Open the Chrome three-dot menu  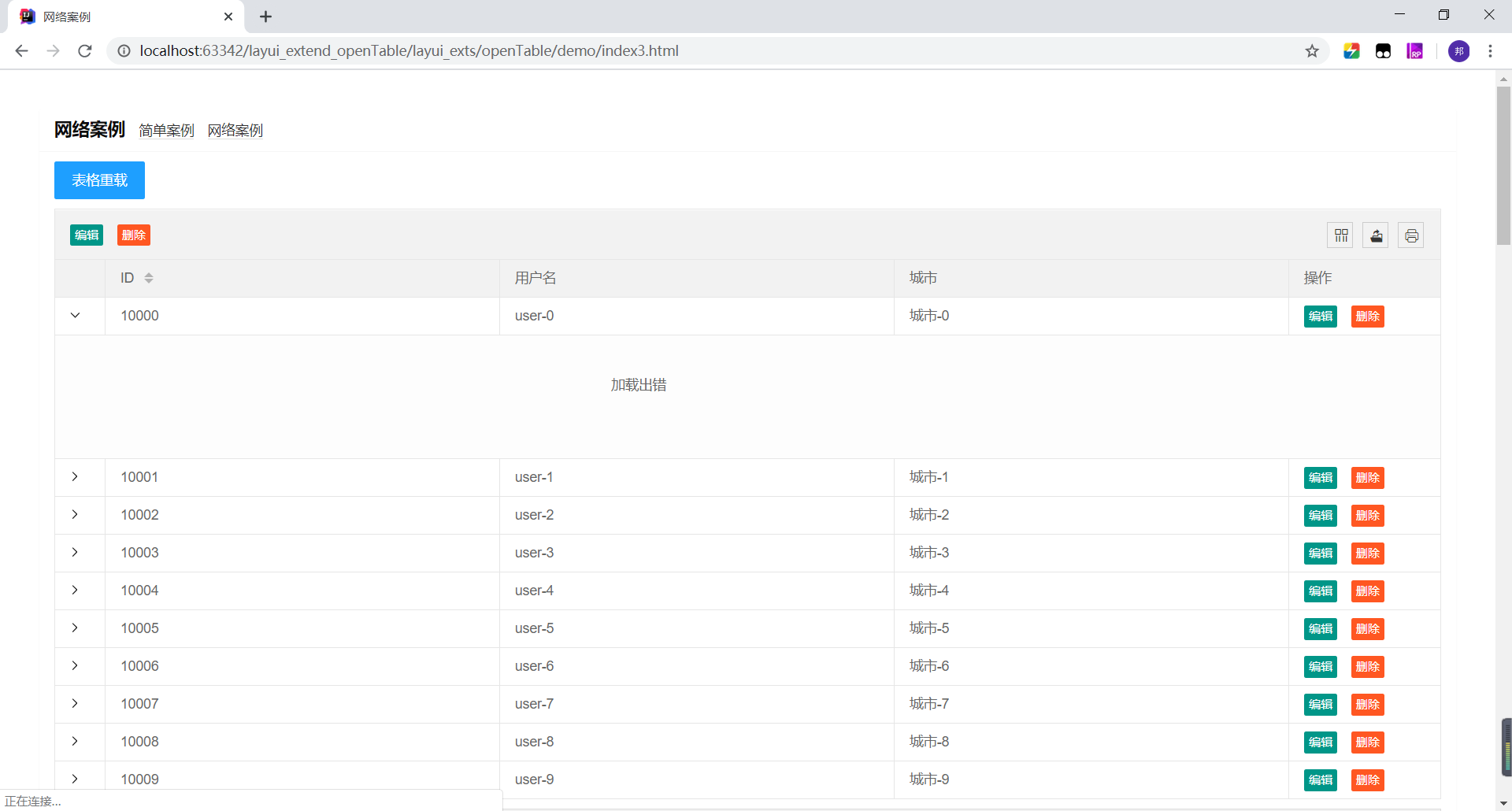1490,51
